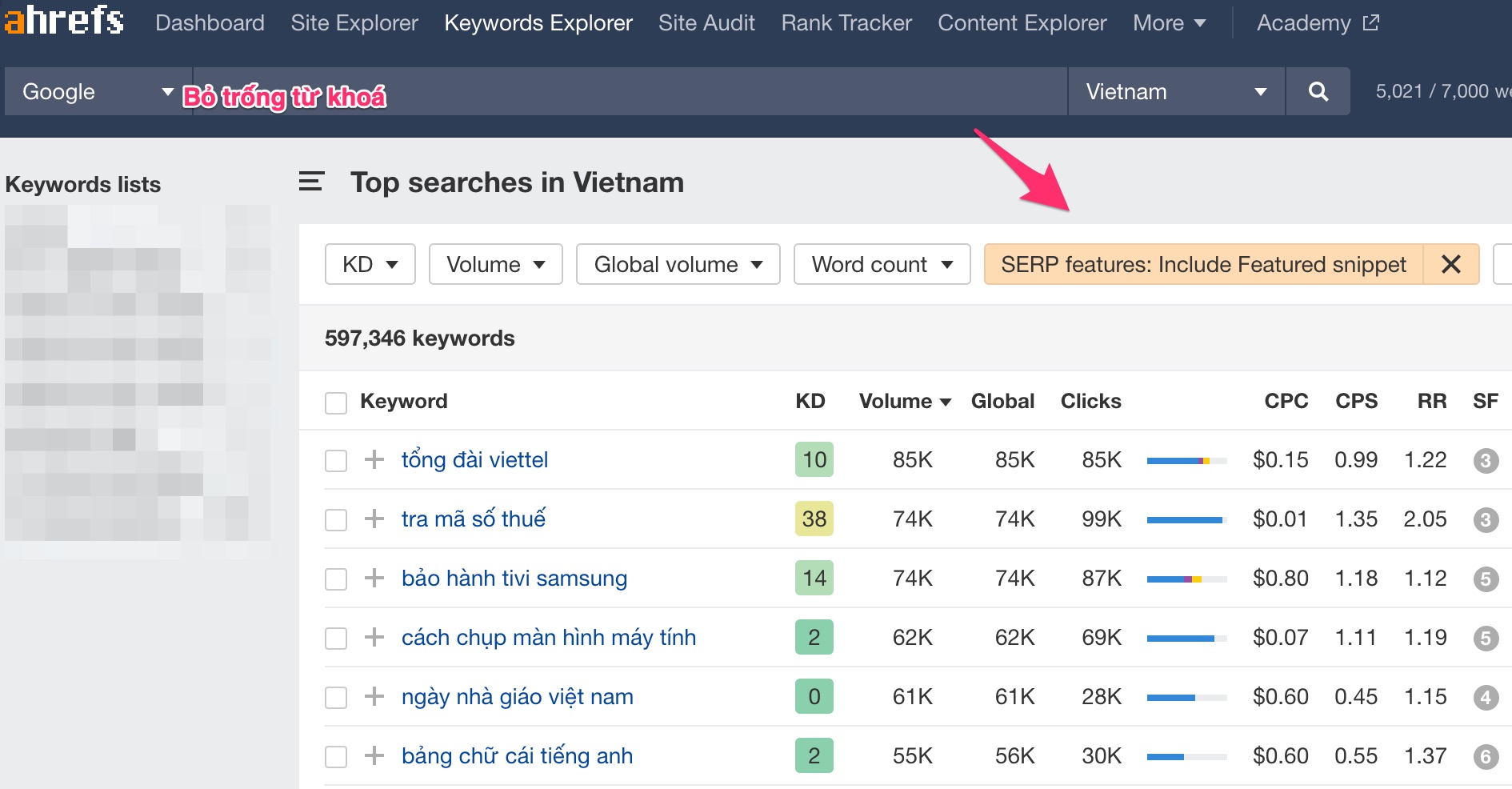Open 'ngày nhà giáo việt nam' keyword
This screenshot has height=789, width=1512.
coord(518,696)
